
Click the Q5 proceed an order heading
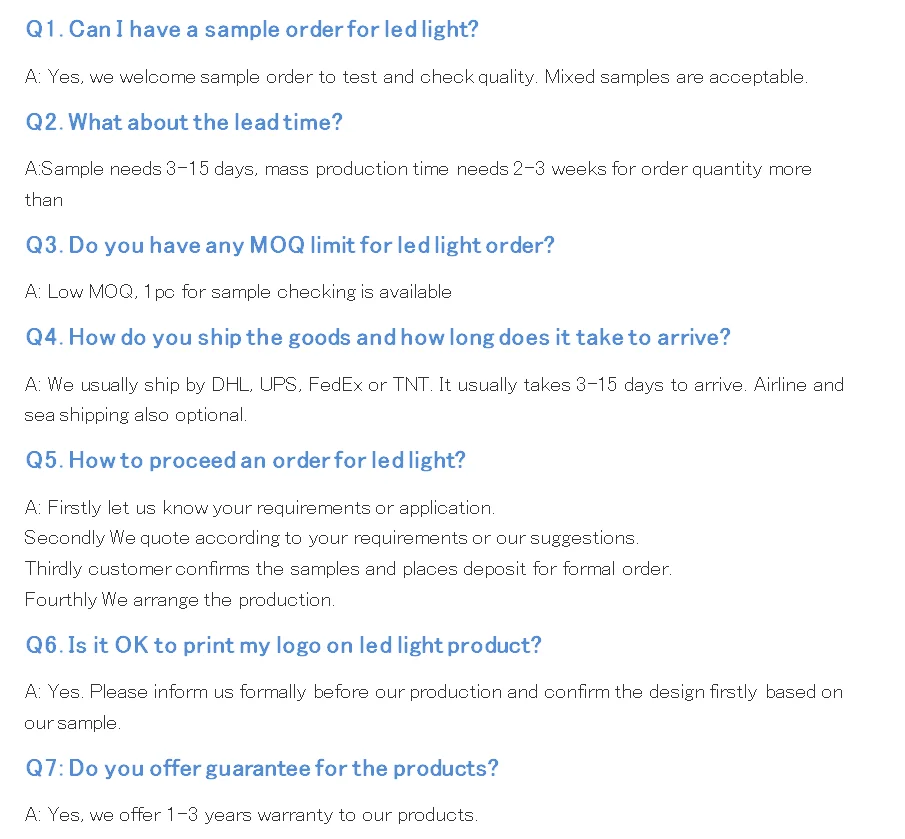(246, 461)
